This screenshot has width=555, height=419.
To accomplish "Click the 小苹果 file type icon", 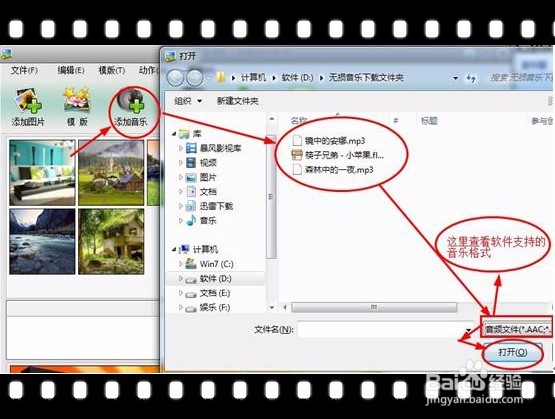I will [x=297, y=155].
